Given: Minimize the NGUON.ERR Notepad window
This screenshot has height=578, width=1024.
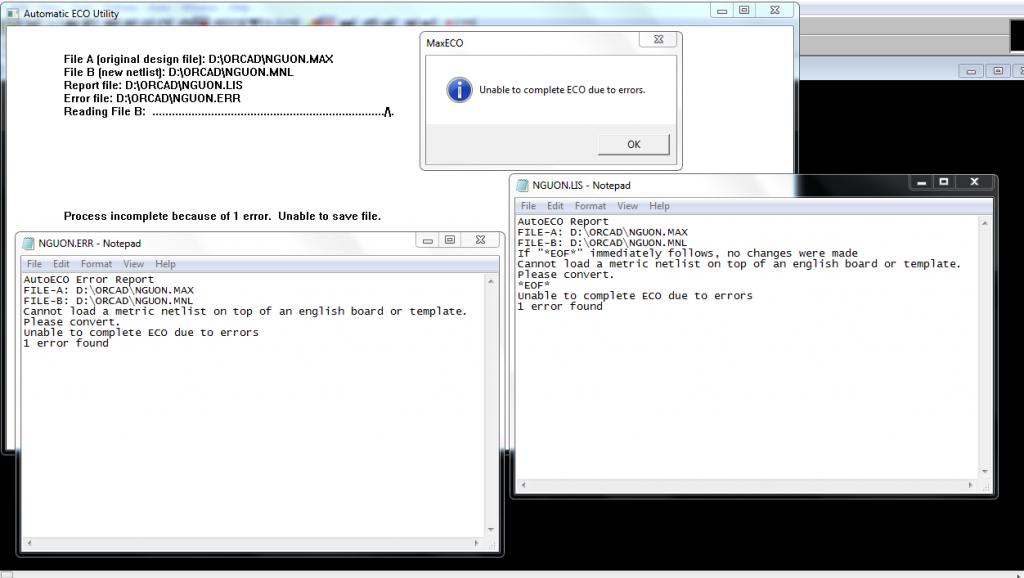Looking at the screenshot, I should point(428,240).
